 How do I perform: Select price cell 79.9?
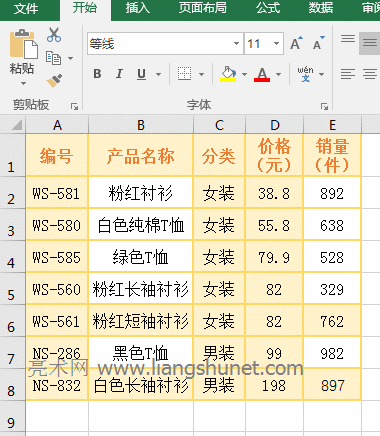pyautogui.click(x=274, y=257)
